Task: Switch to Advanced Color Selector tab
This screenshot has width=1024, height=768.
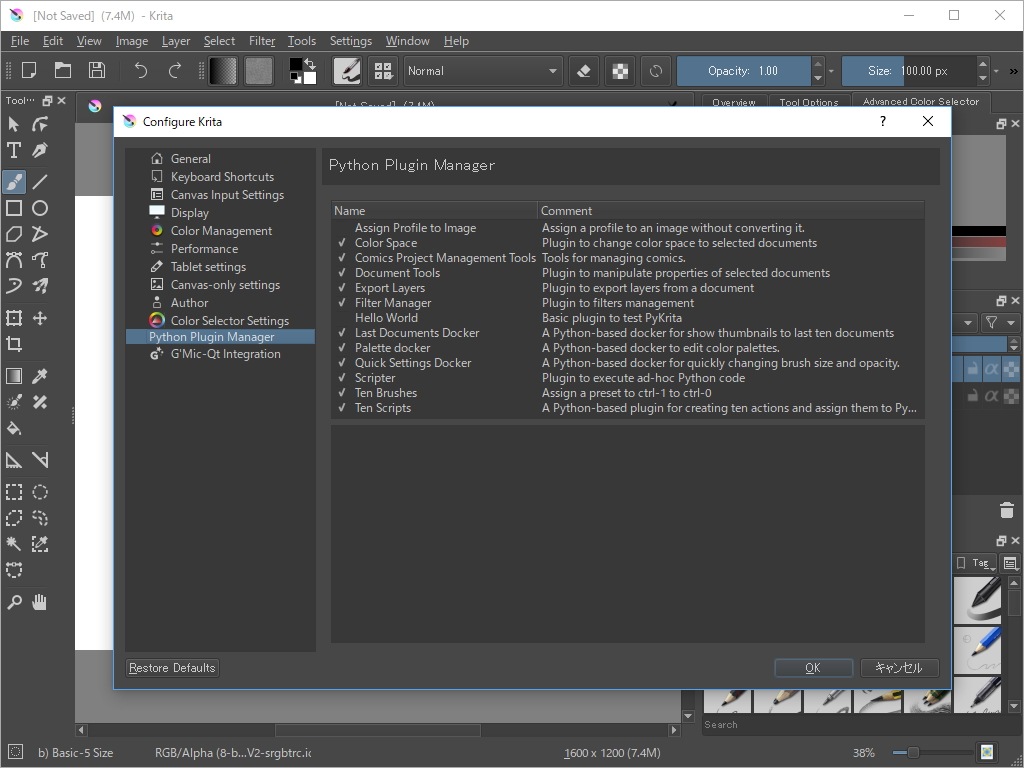Action: coord(921,102)
